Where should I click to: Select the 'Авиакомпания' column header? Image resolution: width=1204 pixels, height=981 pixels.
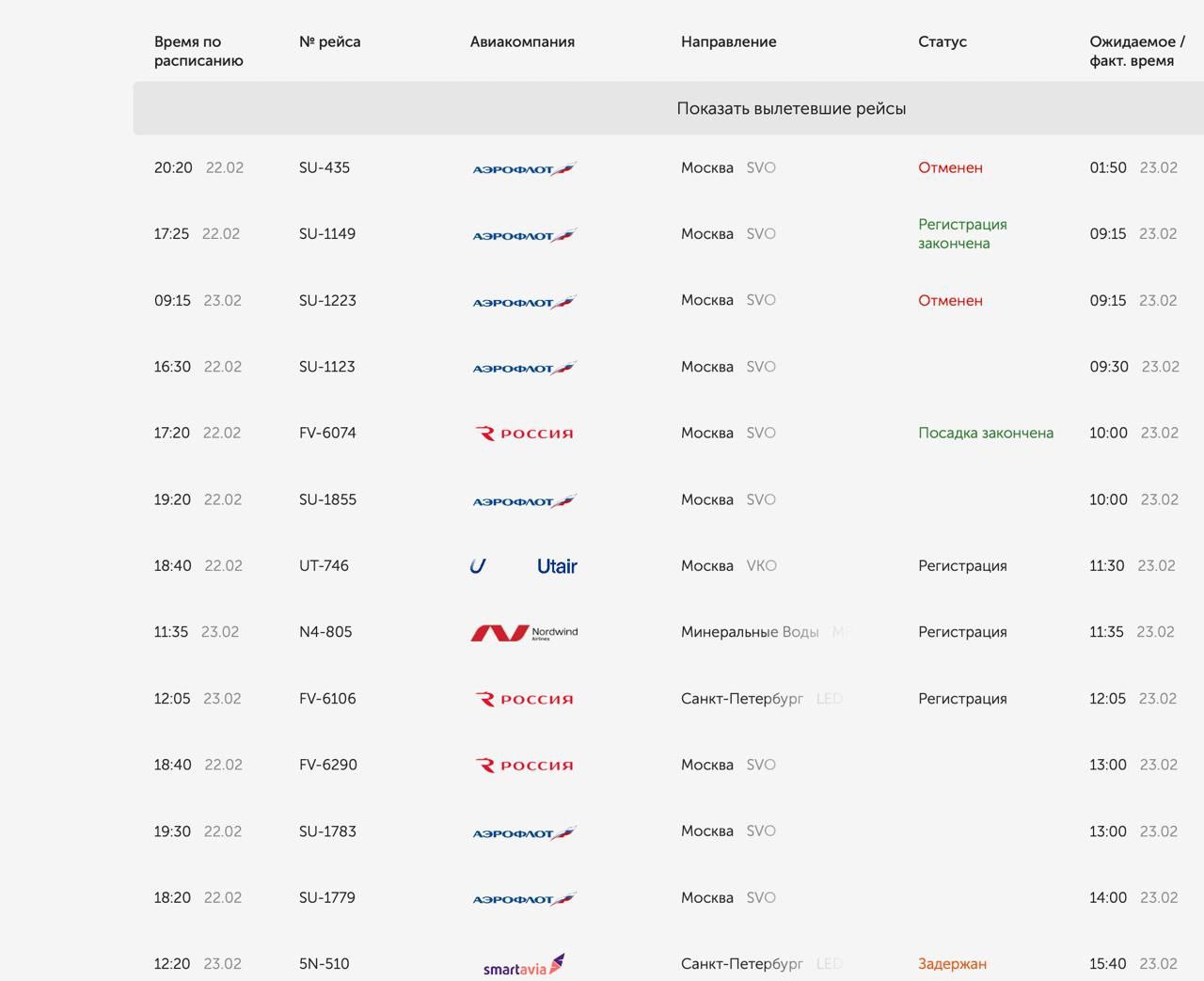tap(522, 41)
